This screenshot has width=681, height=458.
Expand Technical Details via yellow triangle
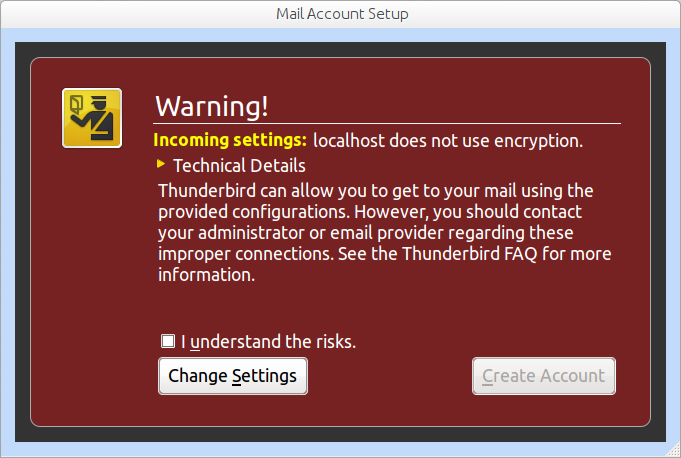tap(161, 164)
